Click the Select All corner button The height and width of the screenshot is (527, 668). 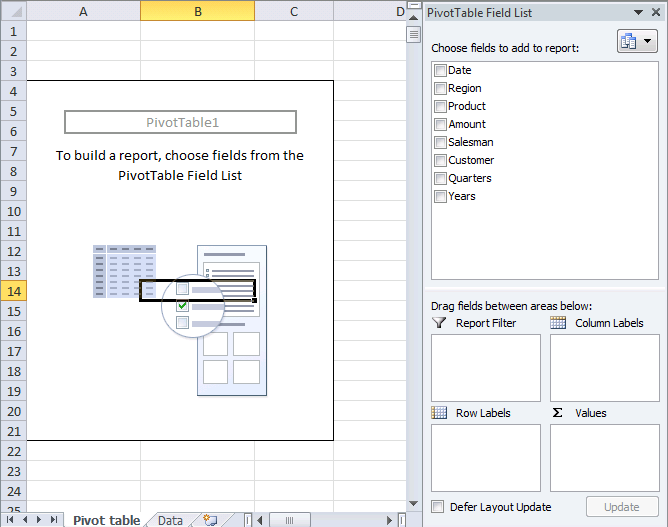pos(14,12)
